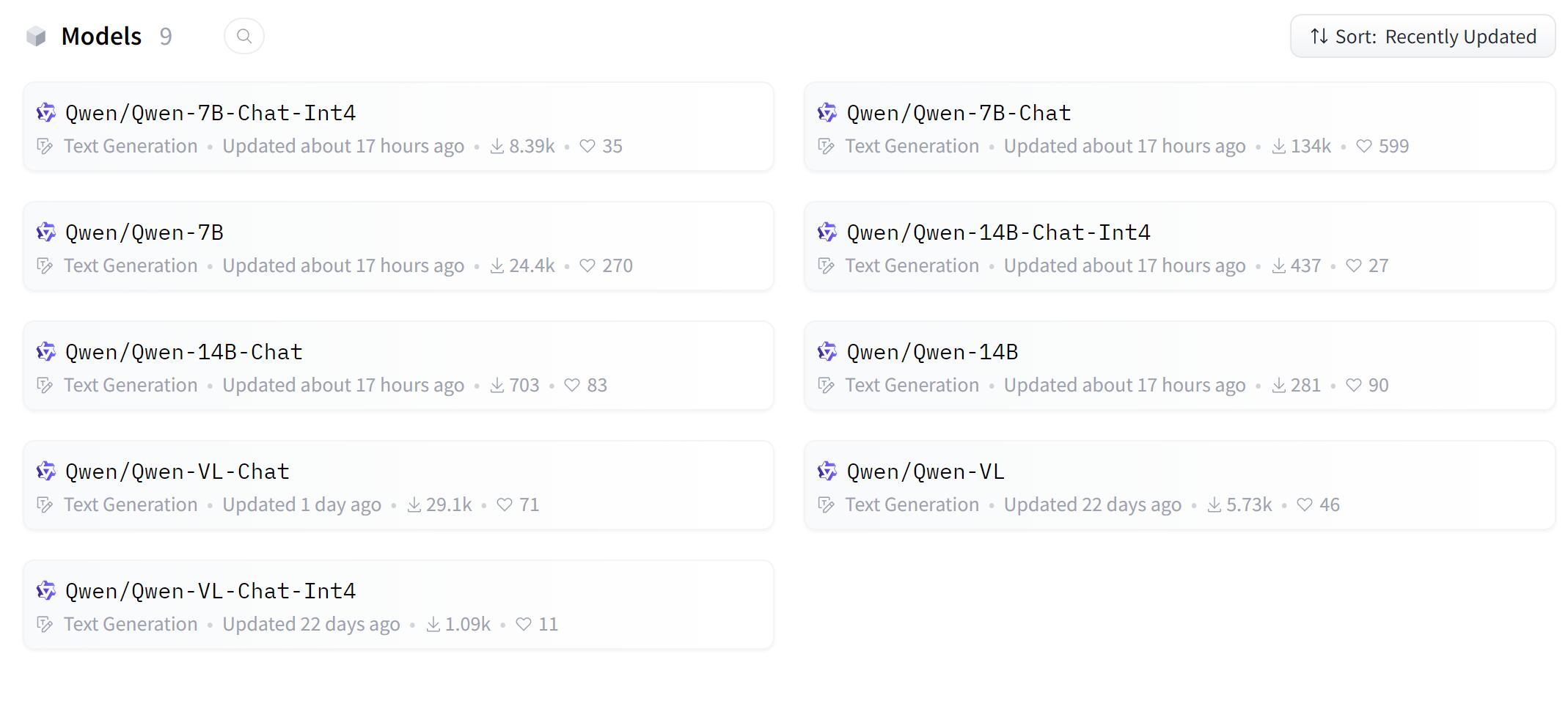The image size is (1568, 701).
Task: Click the heart icon showing 11 likes
Action: (x=524, y=624)
